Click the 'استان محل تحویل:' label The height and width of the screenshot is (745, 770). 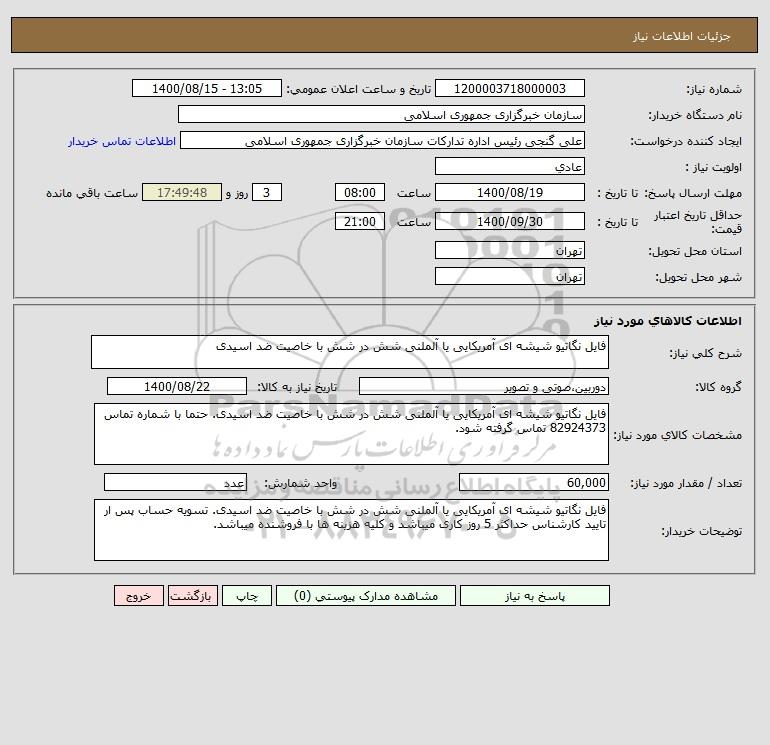coord(695,251)
